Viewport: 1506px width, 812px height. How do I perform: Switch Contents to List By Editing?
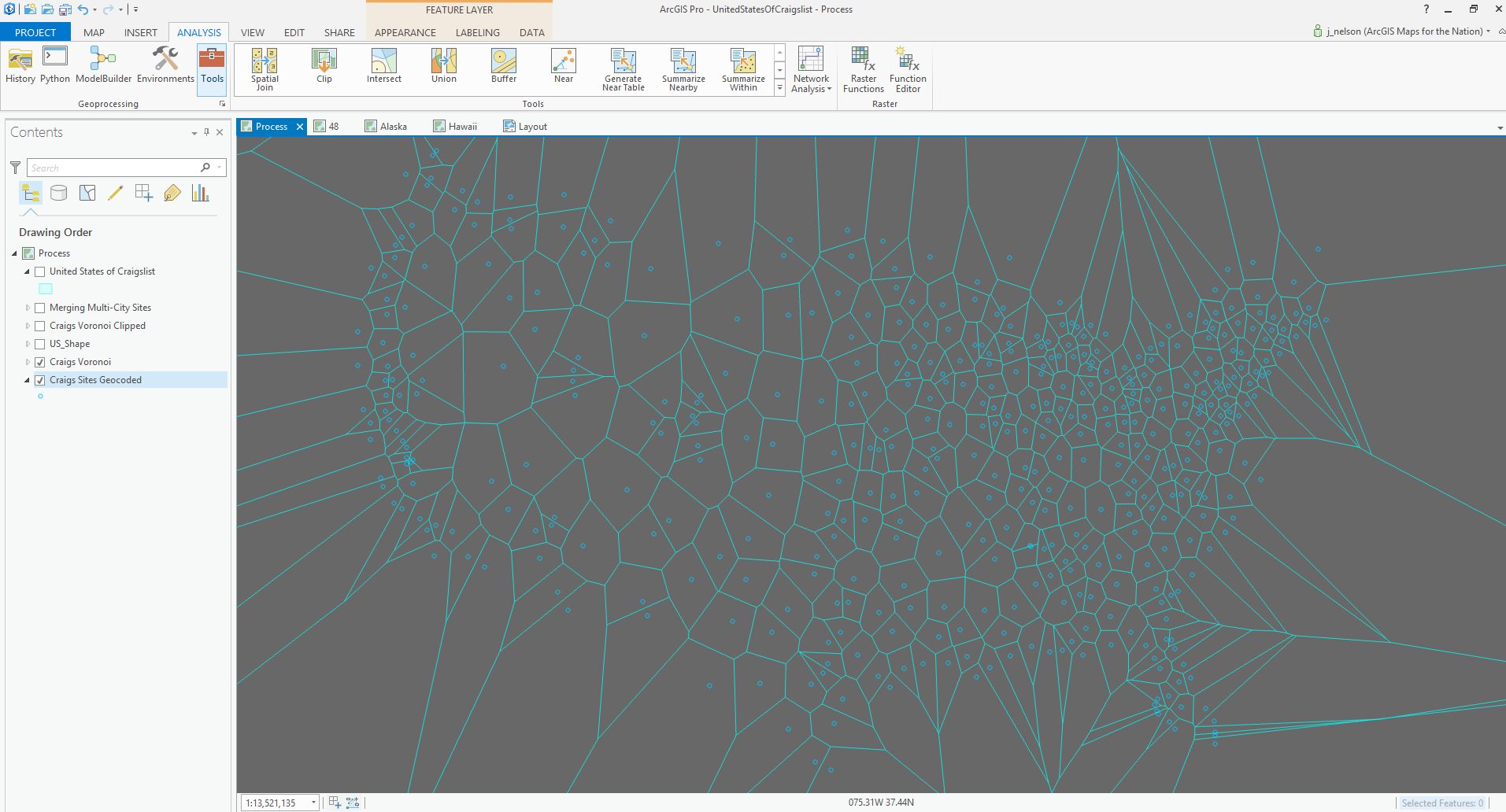point(116,193)
